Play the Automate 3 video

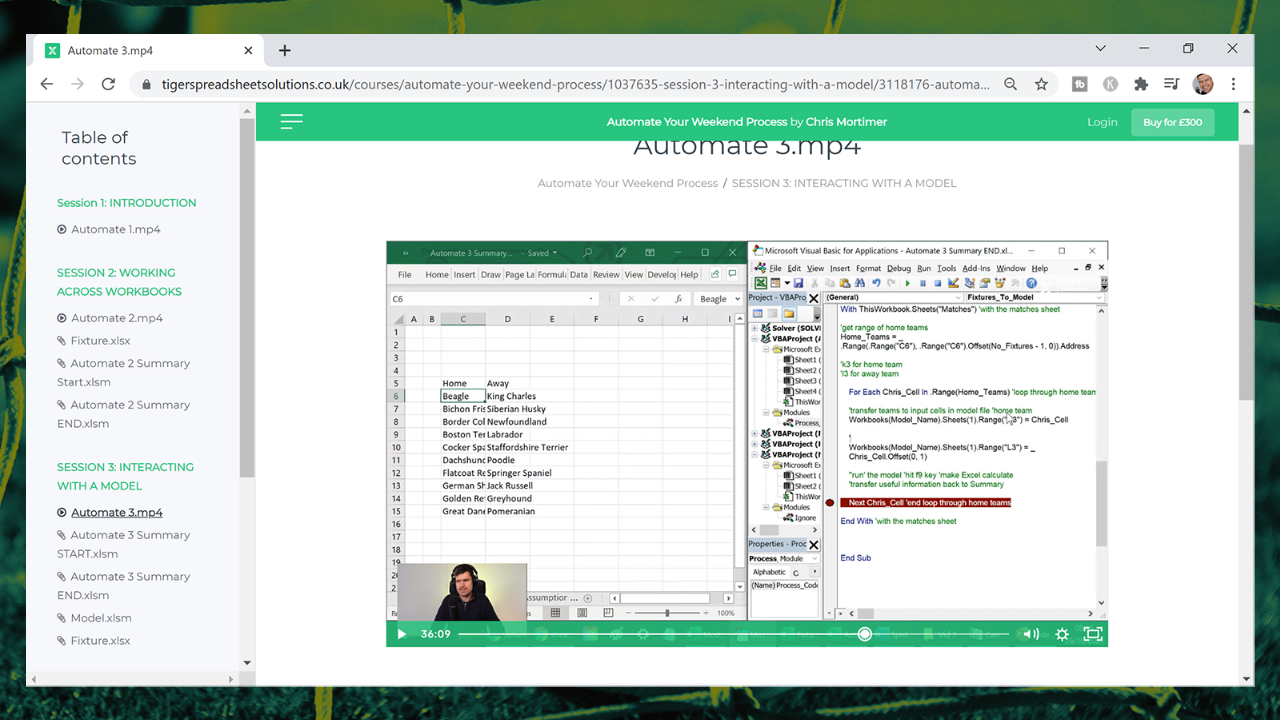click(402, 634)
